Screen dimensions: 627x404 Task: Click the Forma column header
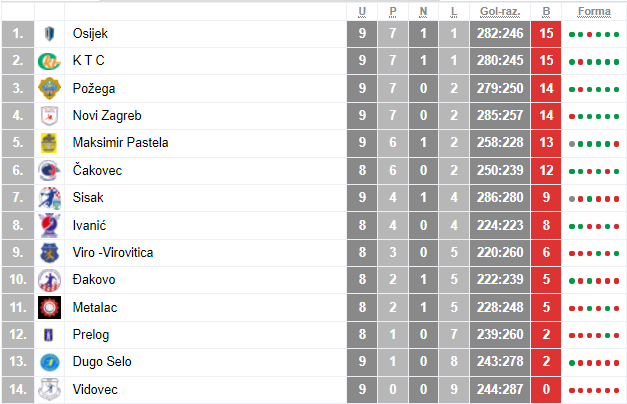(594, 11)
